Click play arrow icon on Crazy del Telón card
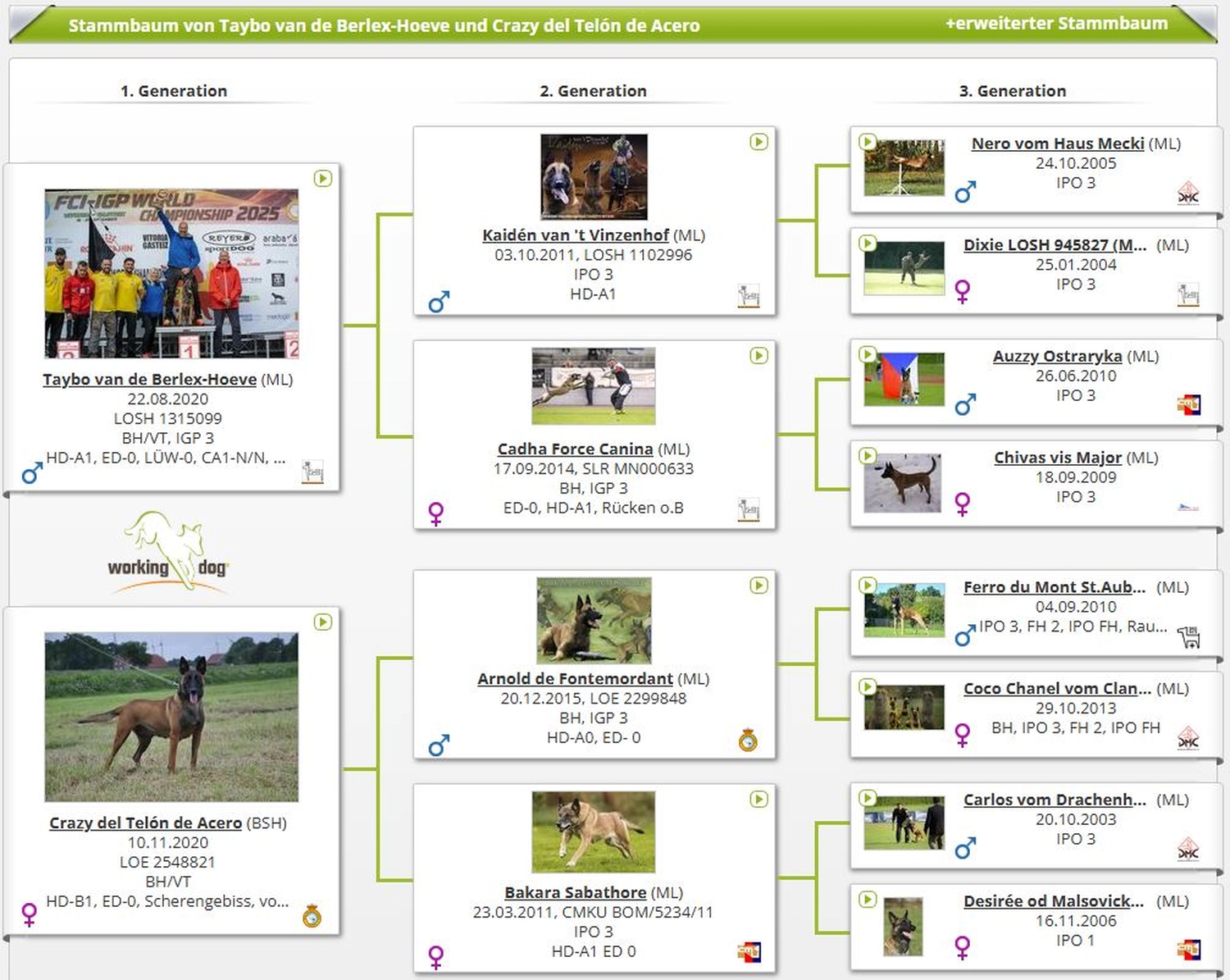This screenshot has width=1230, height=980. tap(323, 622)
